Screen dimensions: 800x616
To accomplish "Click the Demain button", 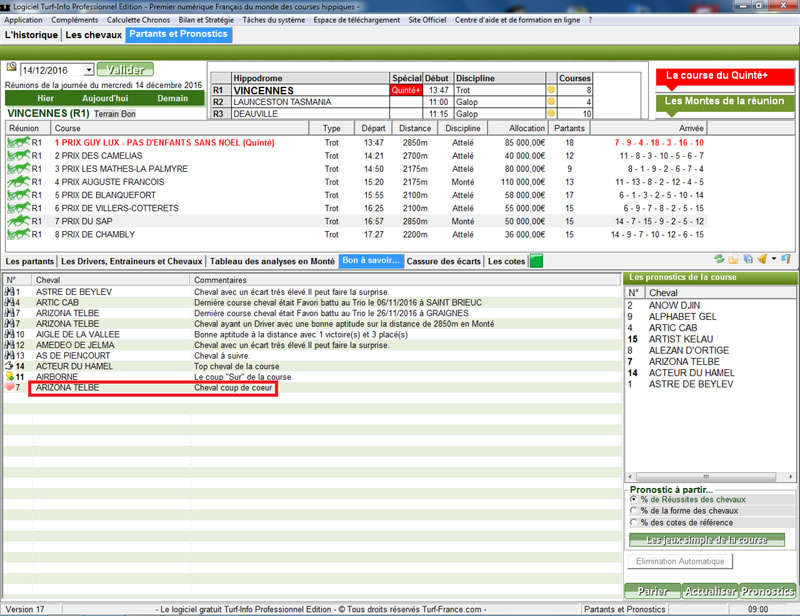I will (172, 99).
